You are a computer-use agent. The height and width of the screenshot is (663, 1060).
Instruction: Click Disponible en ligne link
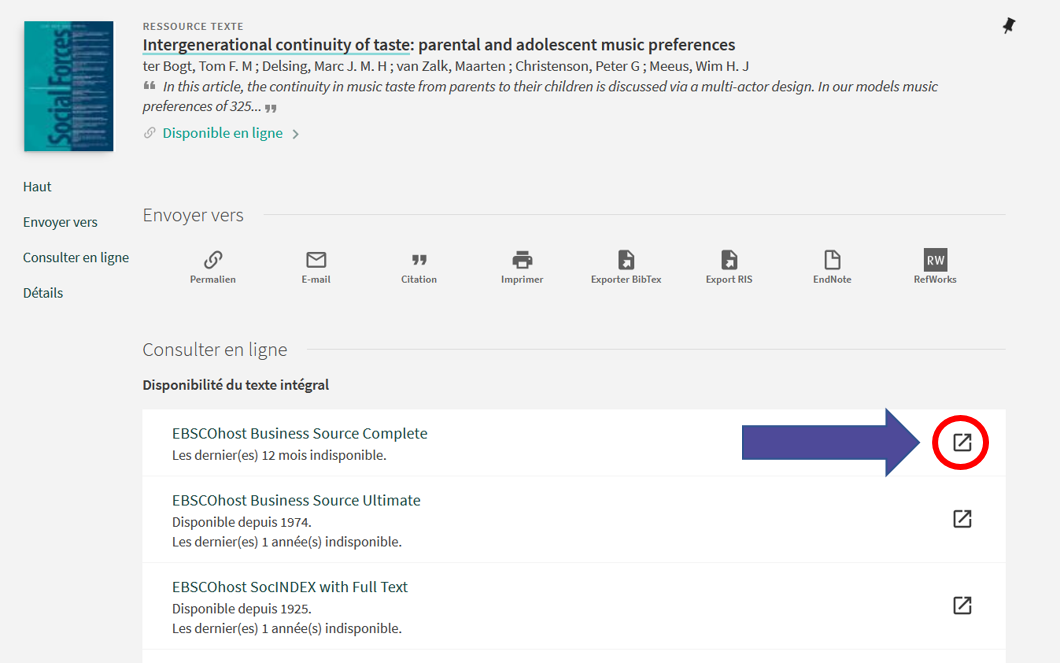coord(222,133)
